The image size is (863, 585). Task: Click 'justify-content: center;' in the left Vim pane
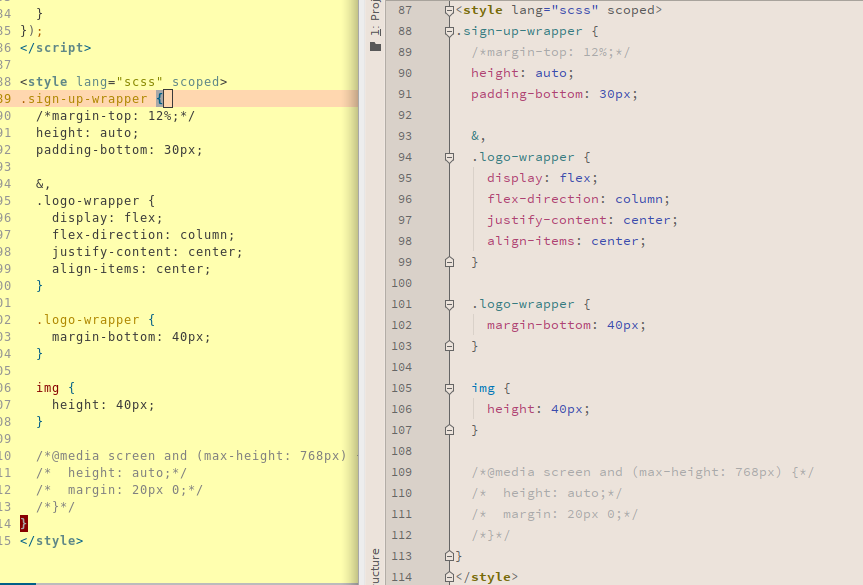[x=148, y=252]
